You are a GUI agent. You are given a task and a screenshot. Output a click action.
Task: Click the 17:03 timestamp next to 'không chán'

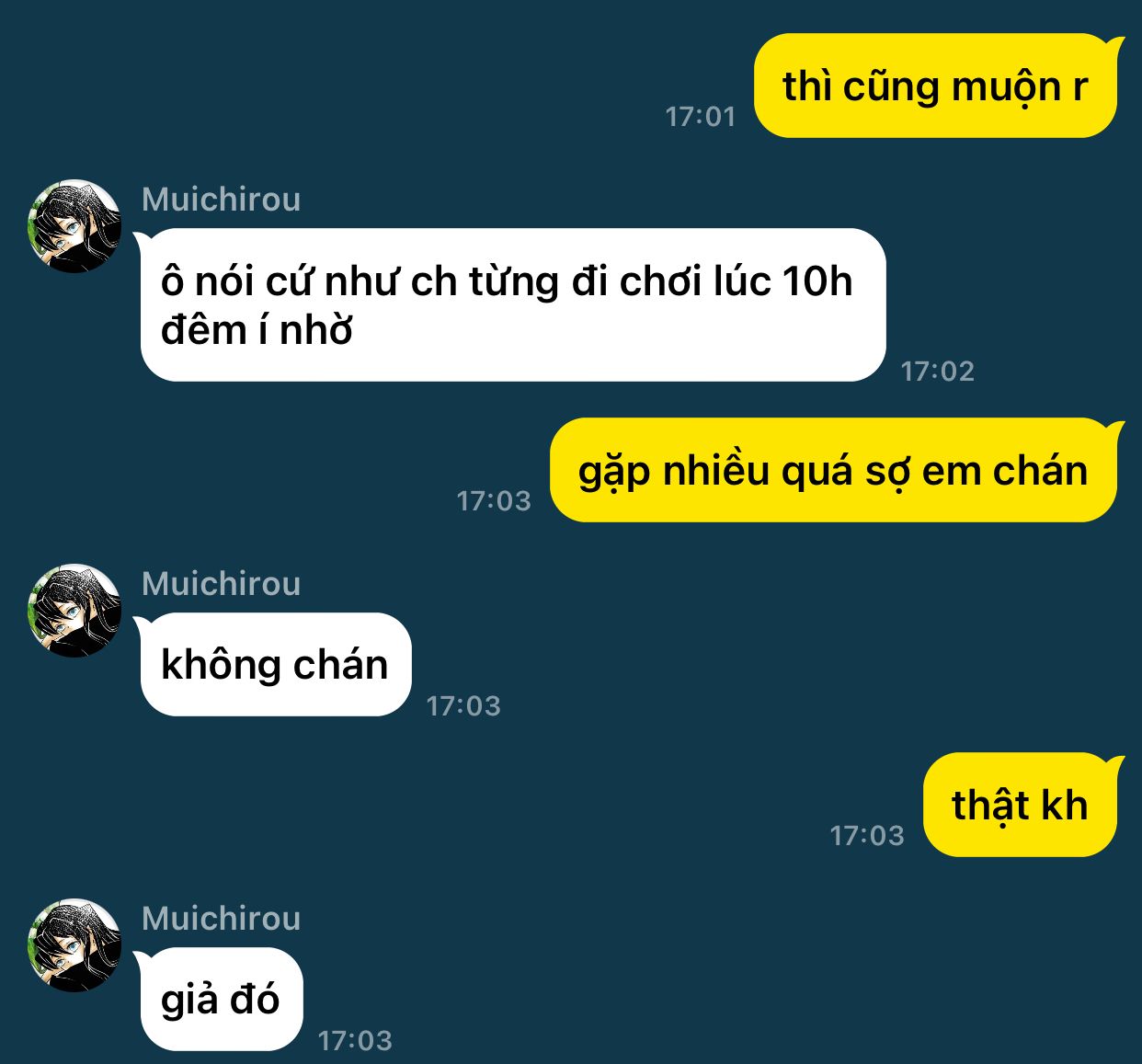click(x=464, y=706)
